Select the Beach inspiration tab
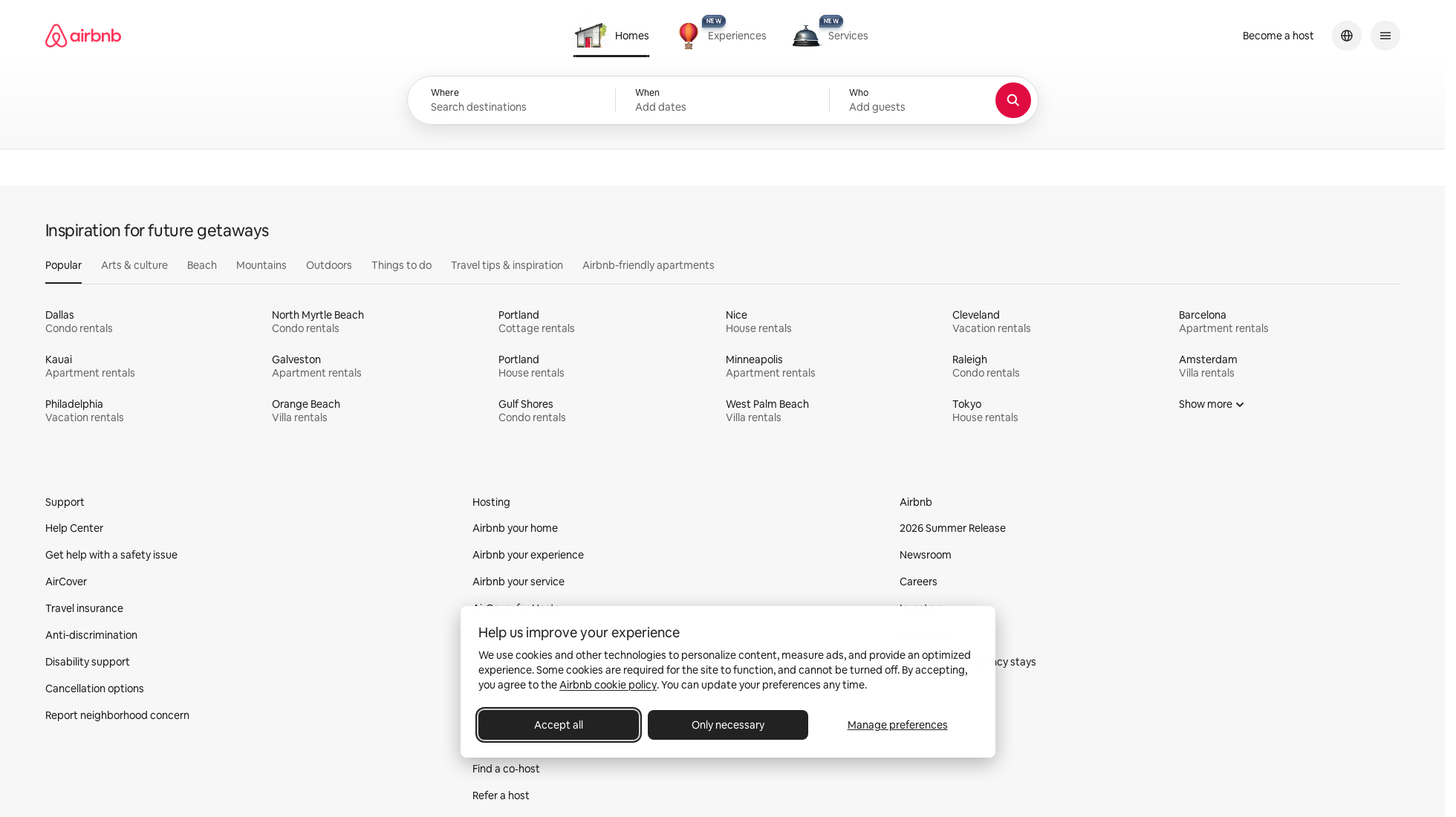The height and width of the screenshot is (817, 1456). [x=202, y=265]
